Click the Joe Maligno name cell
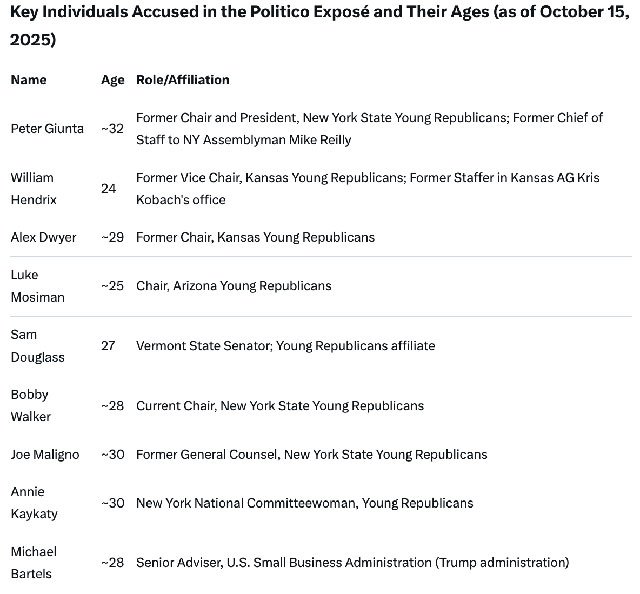This screenshot has width=640, height=594. point(45,454)
